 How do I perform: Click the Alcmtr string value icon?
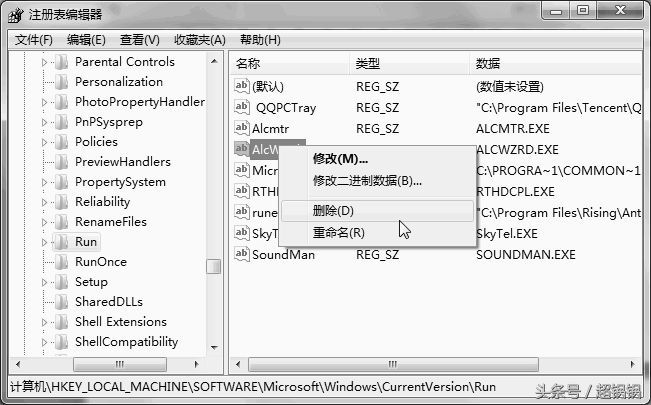point(242,128)
